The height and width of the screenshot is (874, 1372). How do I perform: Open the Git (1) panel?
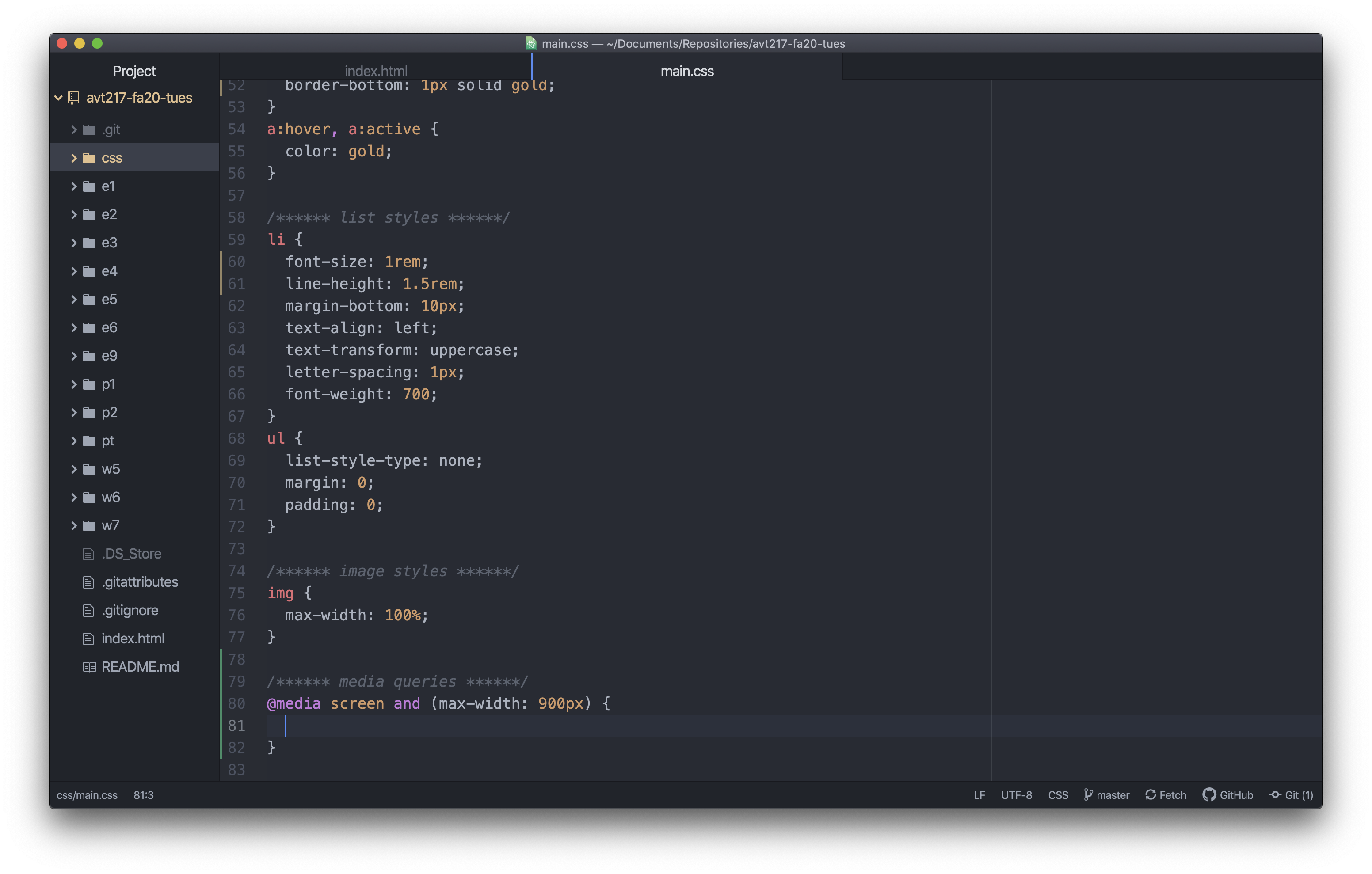[1291, 795]
